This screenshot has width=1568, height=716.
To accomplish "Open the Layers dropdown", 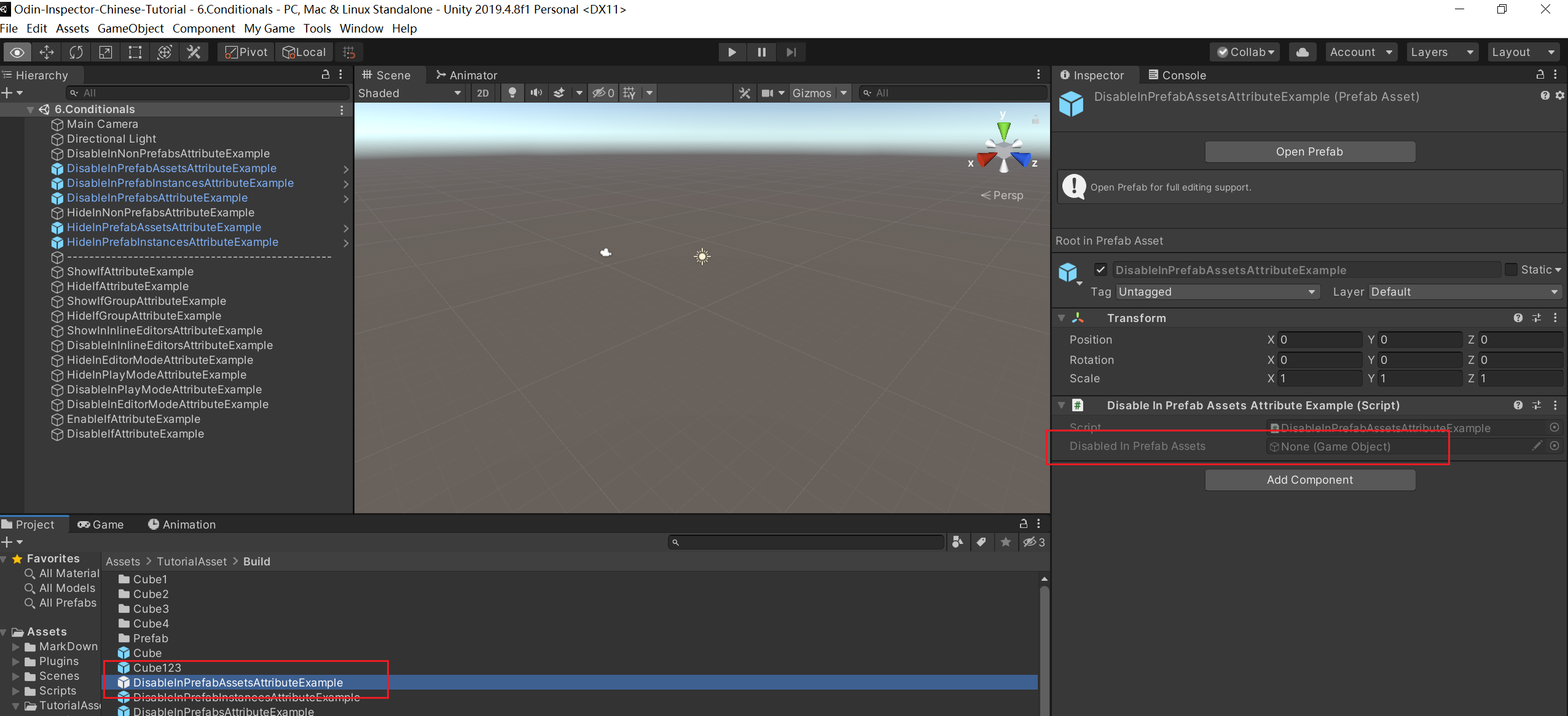I will pyautogui.click(x=1441, y=52).
